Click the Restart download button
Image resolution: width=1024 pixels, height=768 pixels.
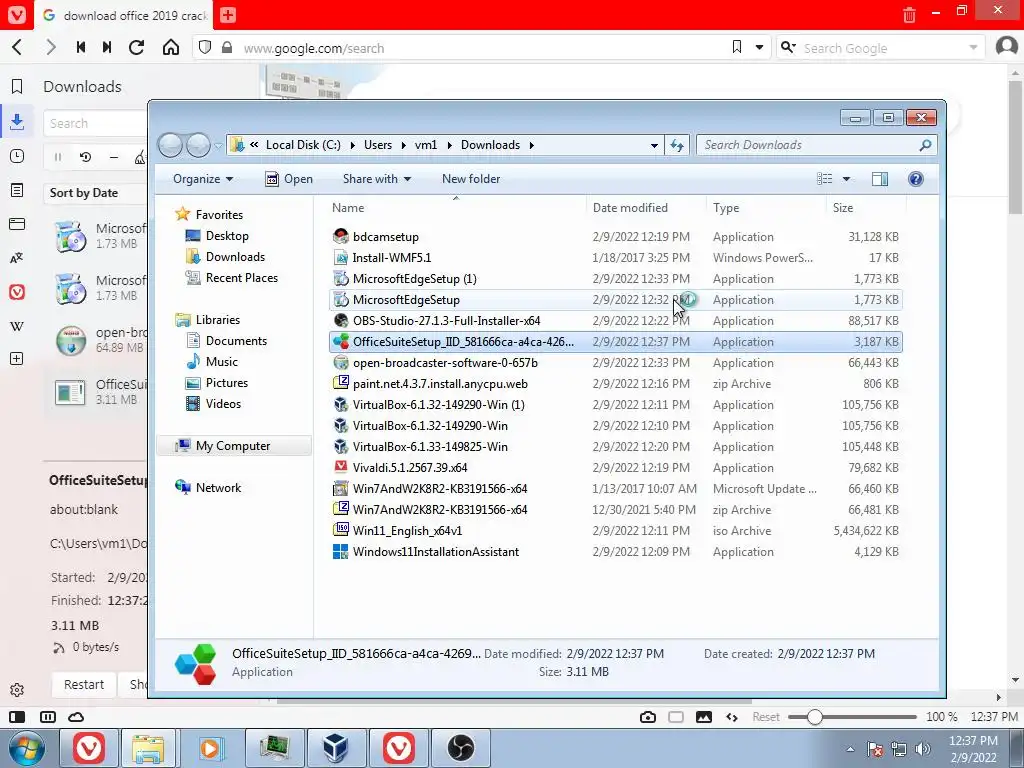pos(84,684)
